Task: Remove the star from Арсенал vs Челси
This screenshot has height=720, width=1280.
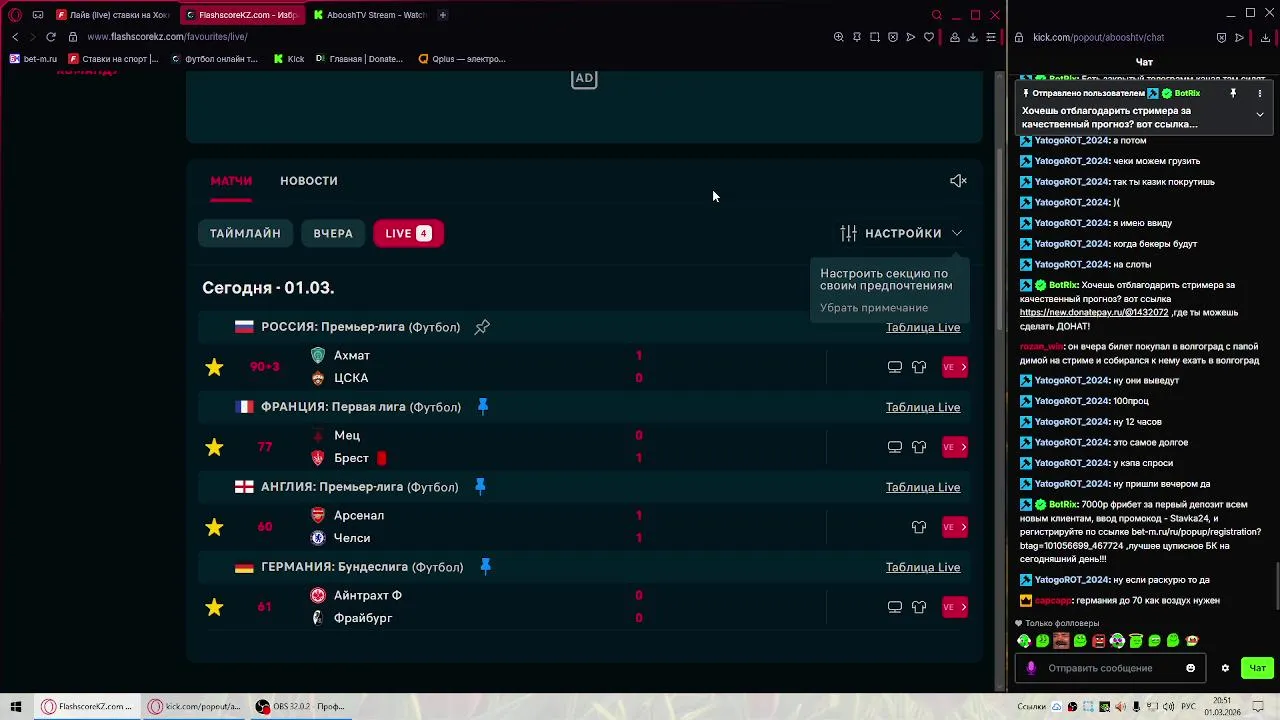Action: click(214, 527)
